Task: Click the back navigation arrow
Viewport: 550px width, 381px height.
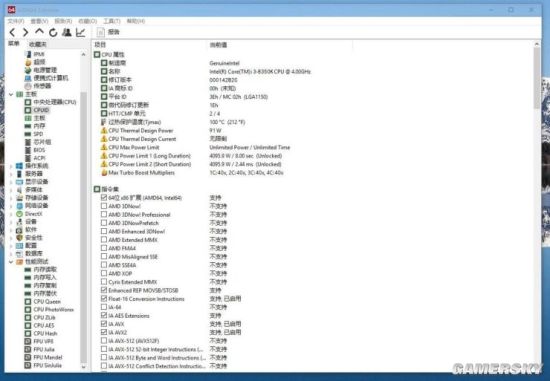Action: 13,33
